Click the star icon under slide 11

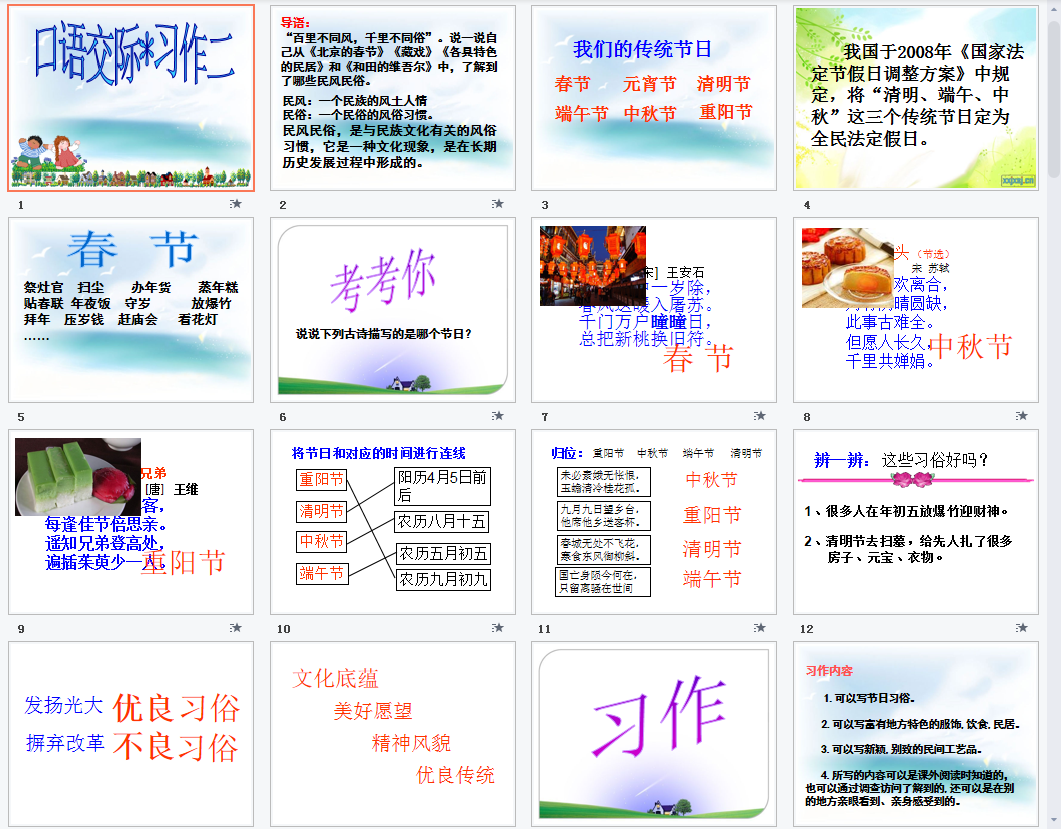(x=760, y=628)
